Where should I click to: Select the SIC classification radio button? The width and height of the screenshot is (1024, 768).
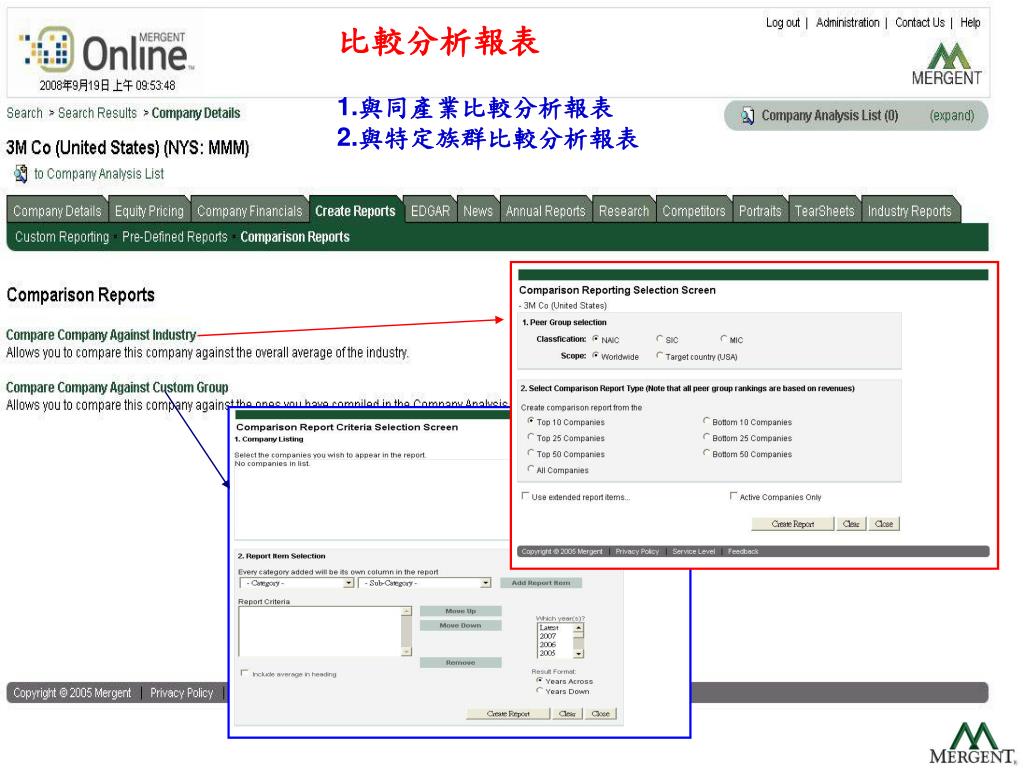(660, 339)
